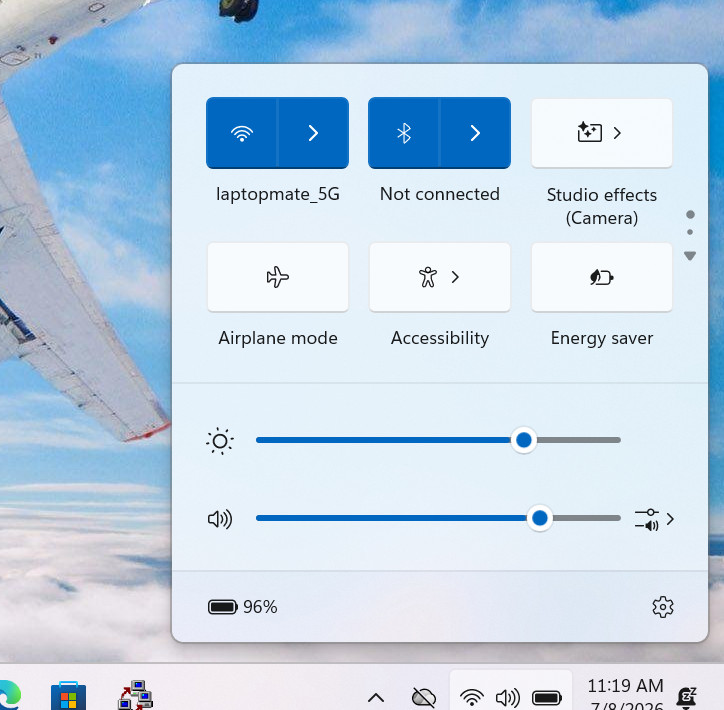The image size is (724, 710).
Task: Go to next quick settings page arrow
Action: pyautogui.click(x=690, y=256)
